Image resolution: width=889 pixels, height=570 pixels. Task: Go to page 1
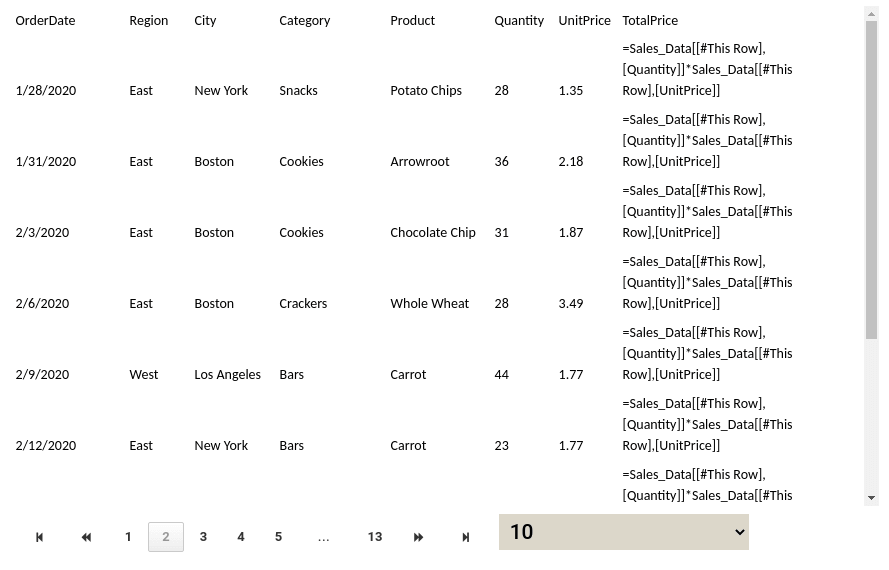128,537
